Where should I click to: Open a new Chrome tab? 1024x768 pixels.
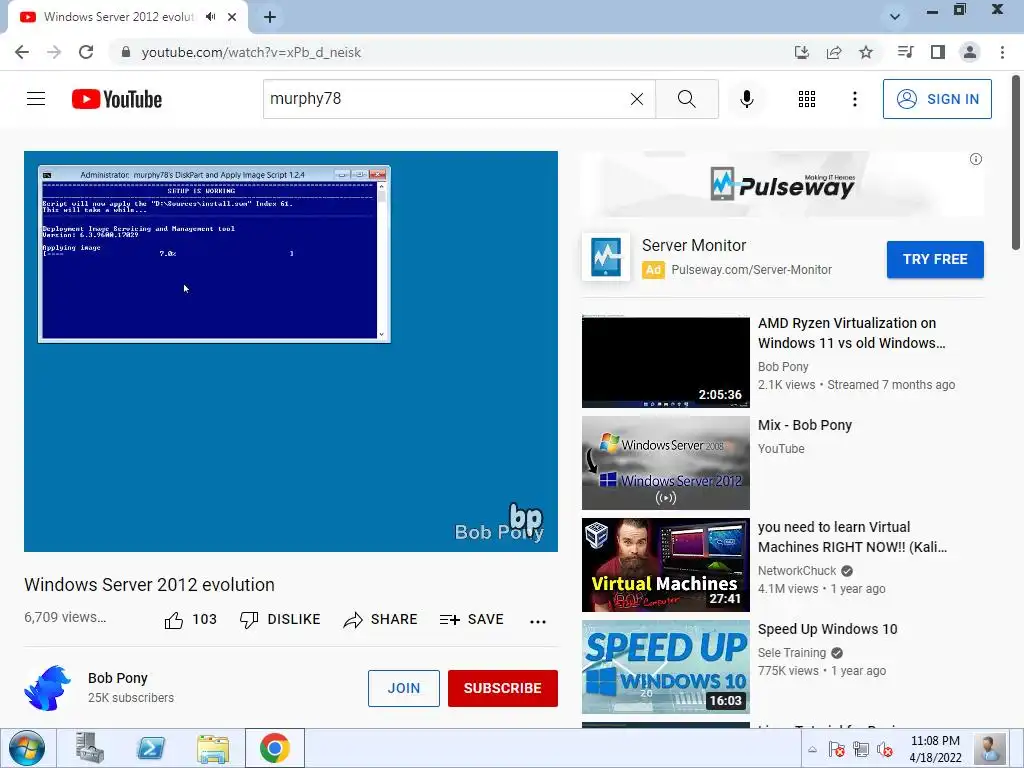[x=270, y=17]
